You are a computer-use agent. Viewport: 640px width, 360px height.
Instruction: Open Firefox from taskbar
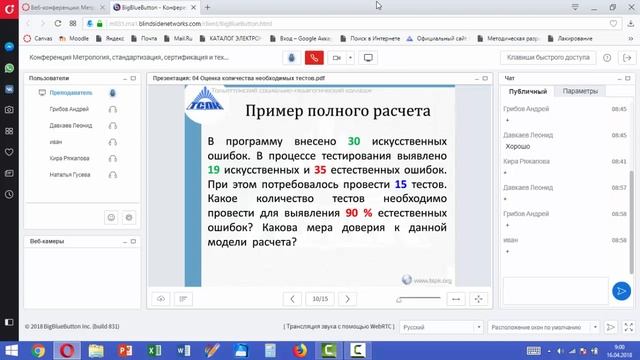point(300,351)
